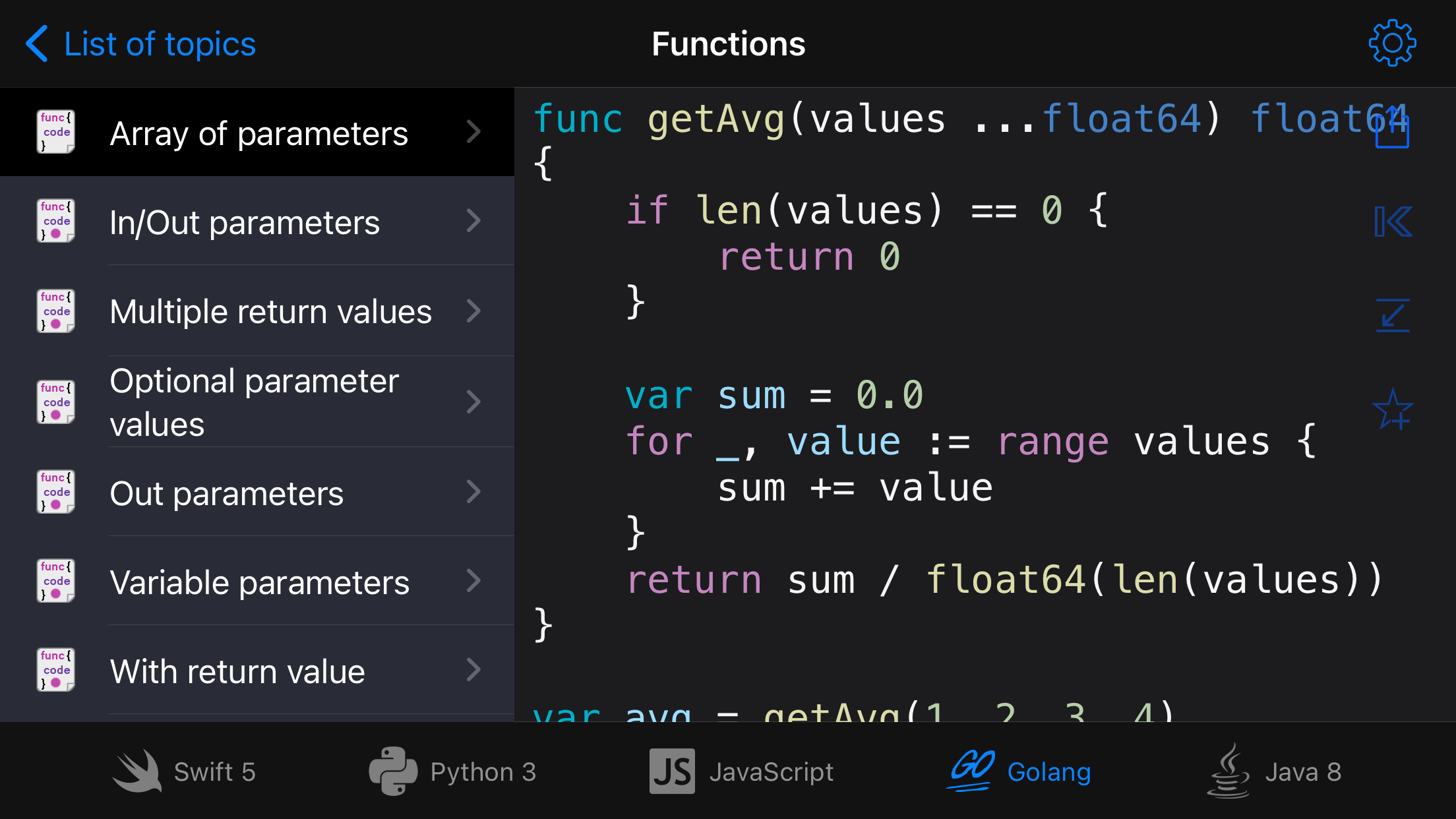
Task: Switch to the Golang tab
Action: (x=1048, y=772)
